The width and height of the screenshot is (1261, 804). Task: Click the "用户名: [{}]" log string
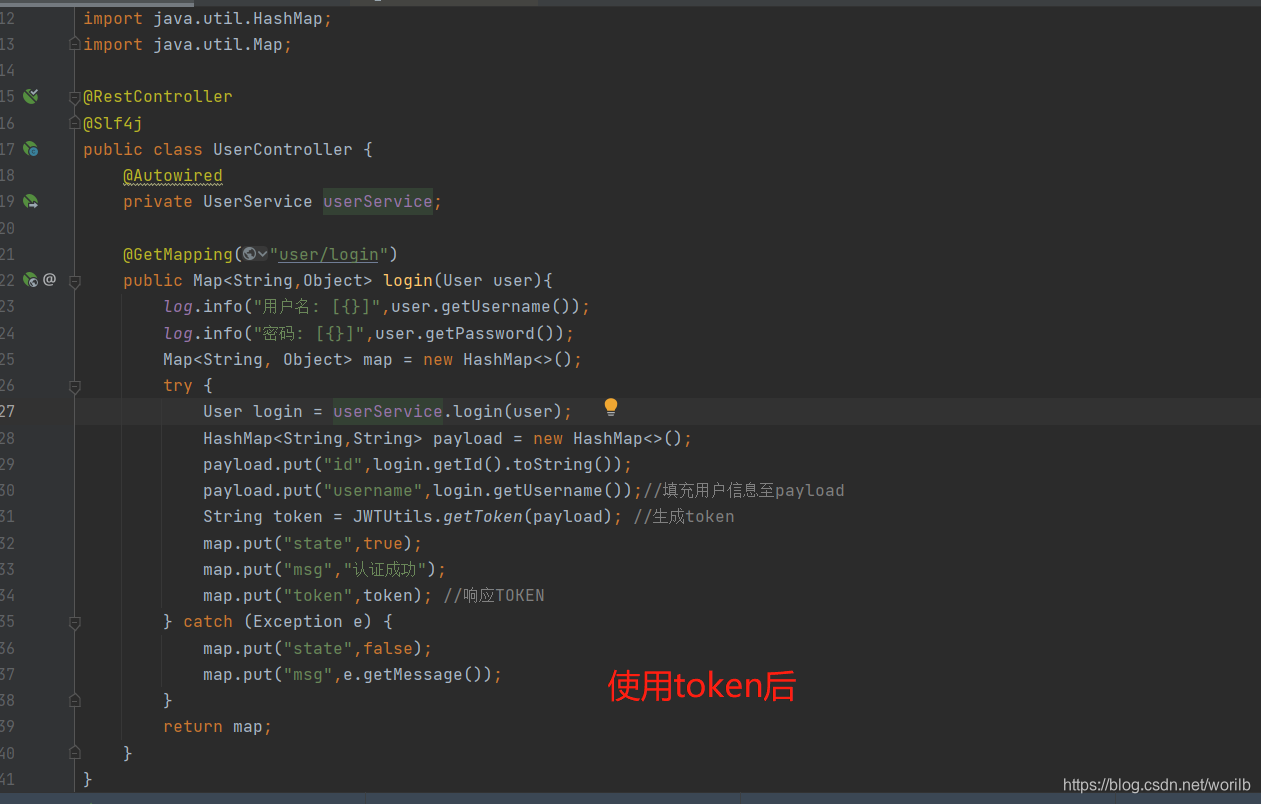coord(317,306)
